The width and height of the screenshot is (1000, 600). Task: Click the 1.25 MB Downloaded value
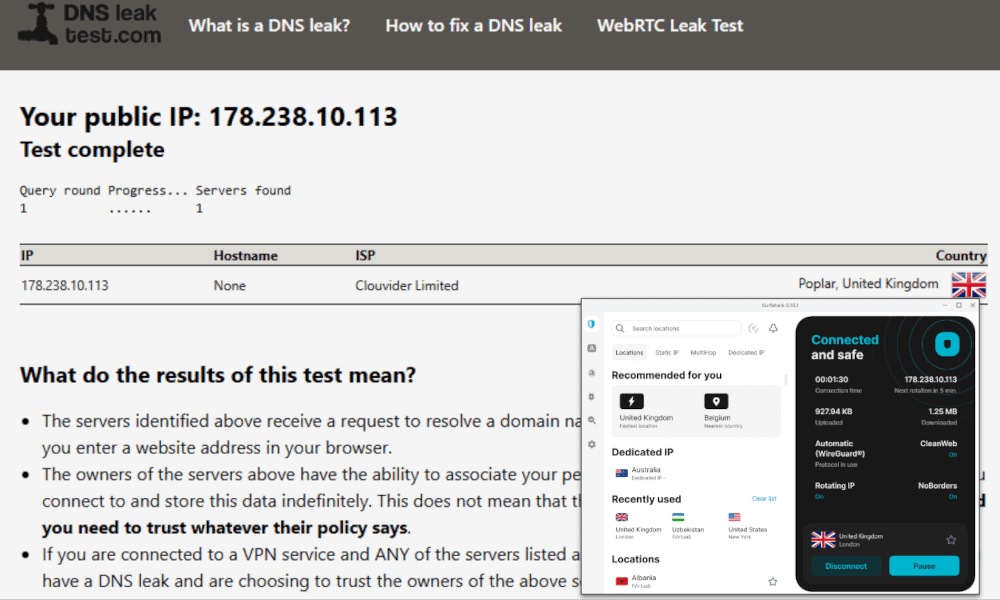pyautogui.click(x=942, y=412)
